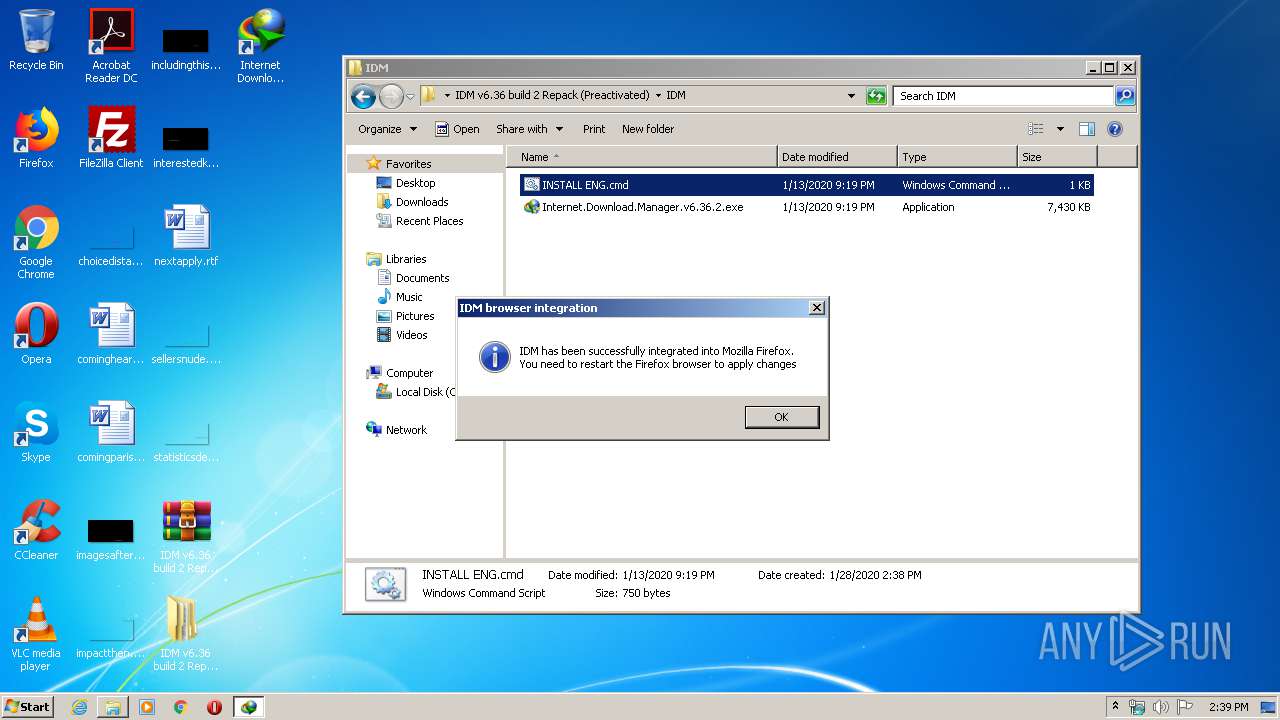1280x720 pixels.
Task: Open Music library
Action: coord(409,297)
